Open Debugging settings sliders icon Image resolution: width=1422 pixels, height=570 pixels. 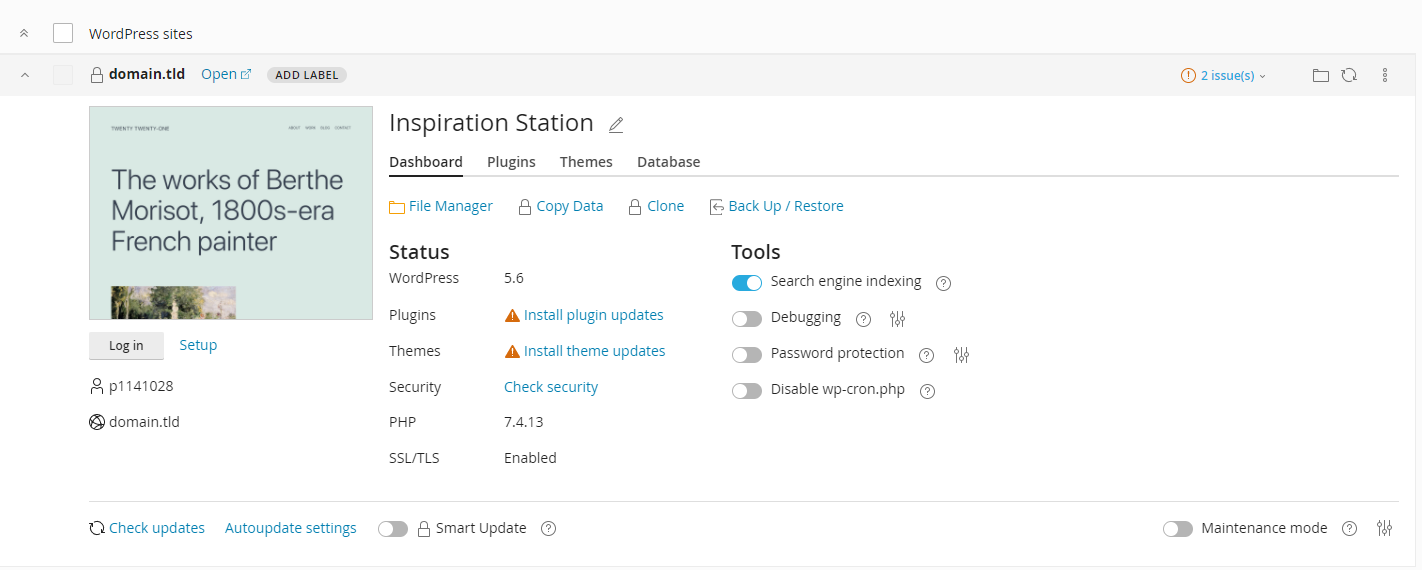click(897, 319)
